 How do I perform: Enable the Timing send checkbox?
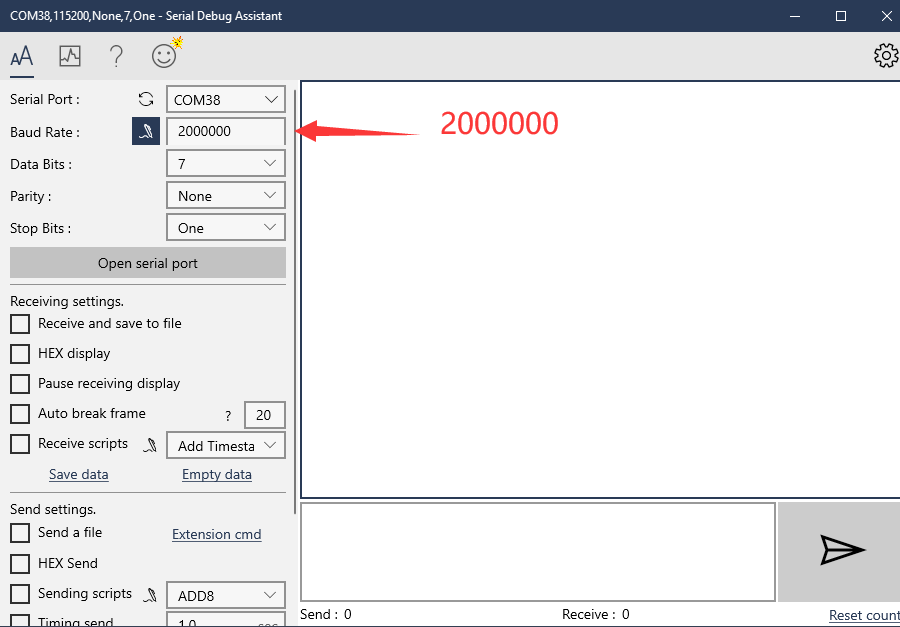coord(20,621)
